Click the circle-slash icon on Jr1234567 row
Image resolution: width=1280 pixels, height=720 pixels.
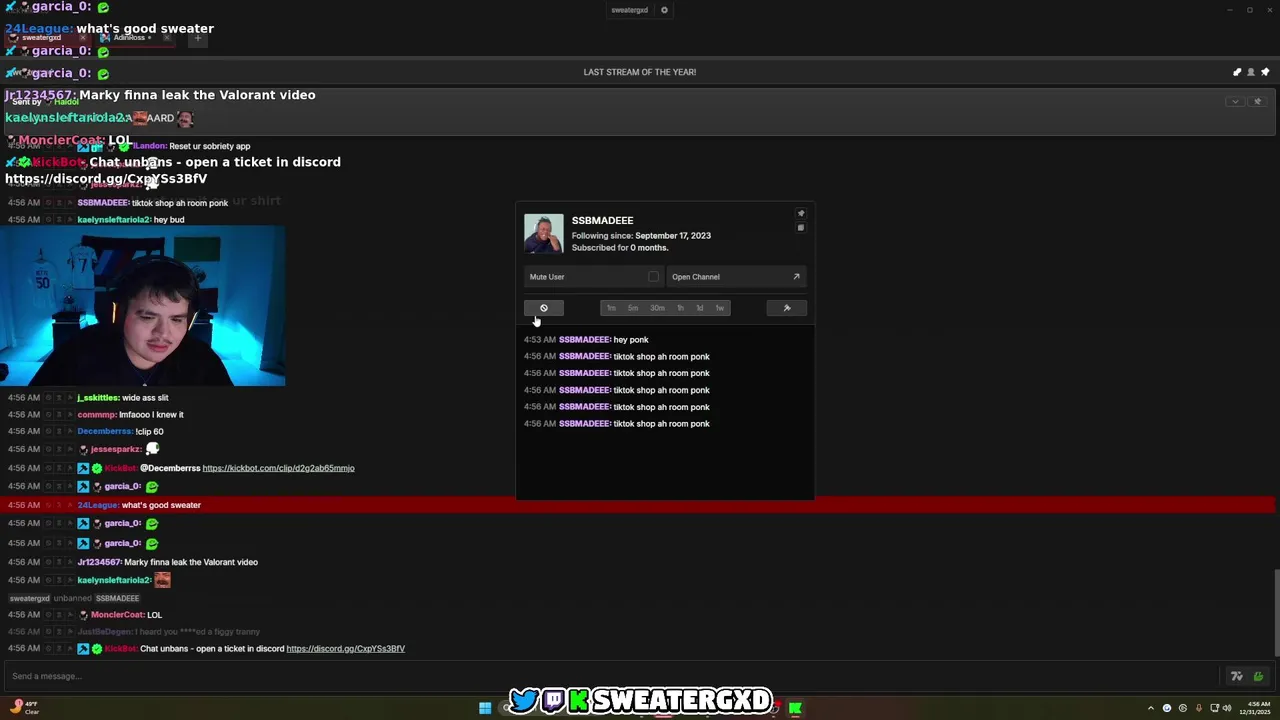click(47, 562)
